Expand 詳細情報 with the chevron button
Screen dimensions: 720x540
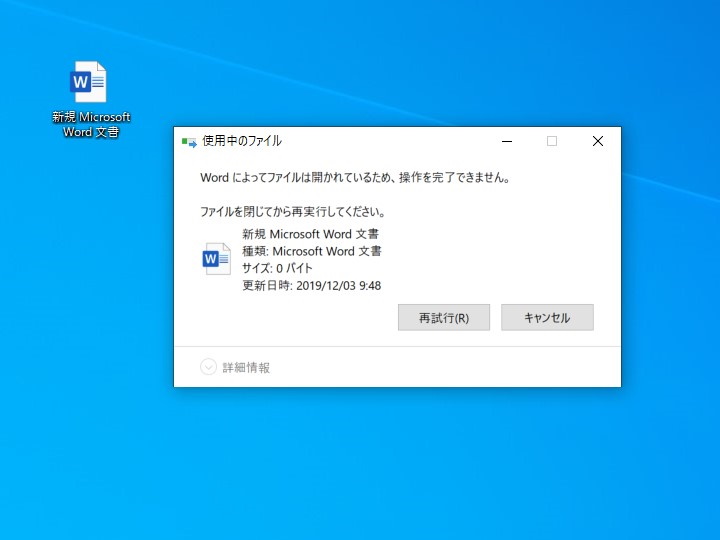click(208, 367)
